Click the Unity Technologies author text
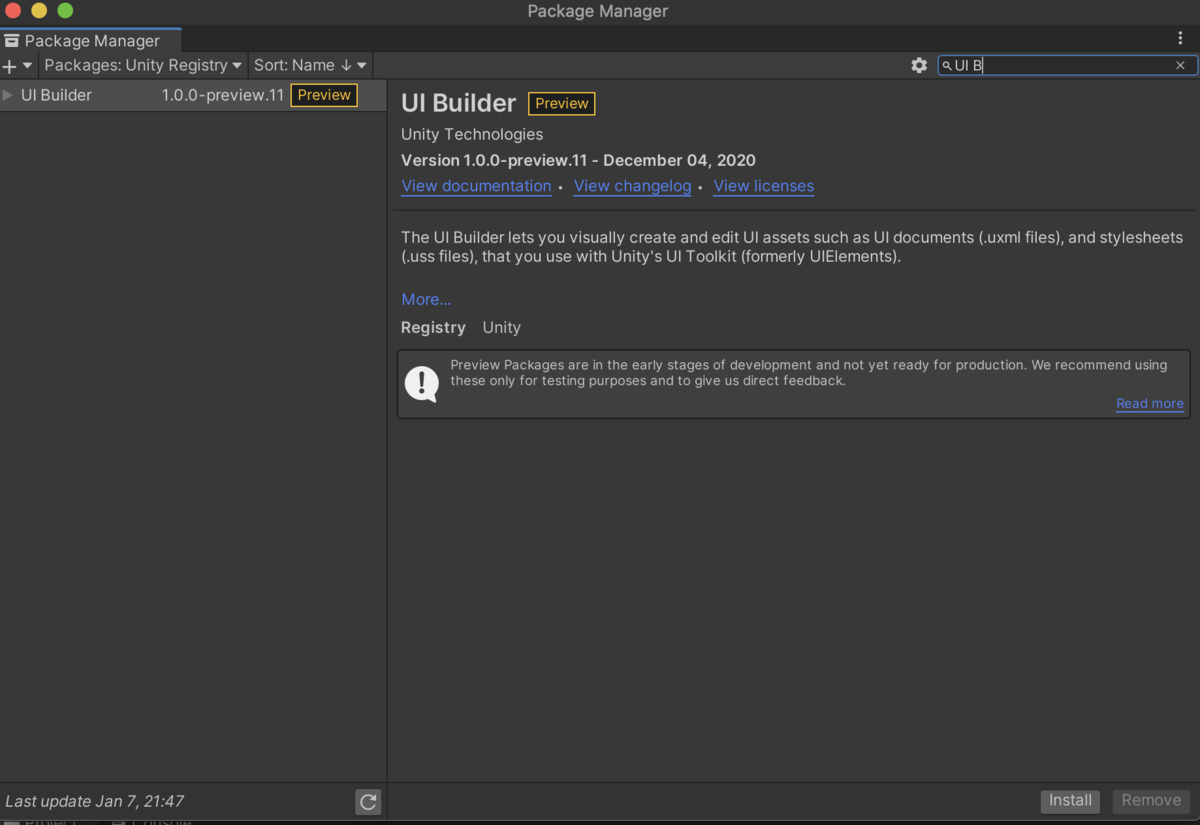The width and height of the screenshot is (1200, 825). (472, 134)
